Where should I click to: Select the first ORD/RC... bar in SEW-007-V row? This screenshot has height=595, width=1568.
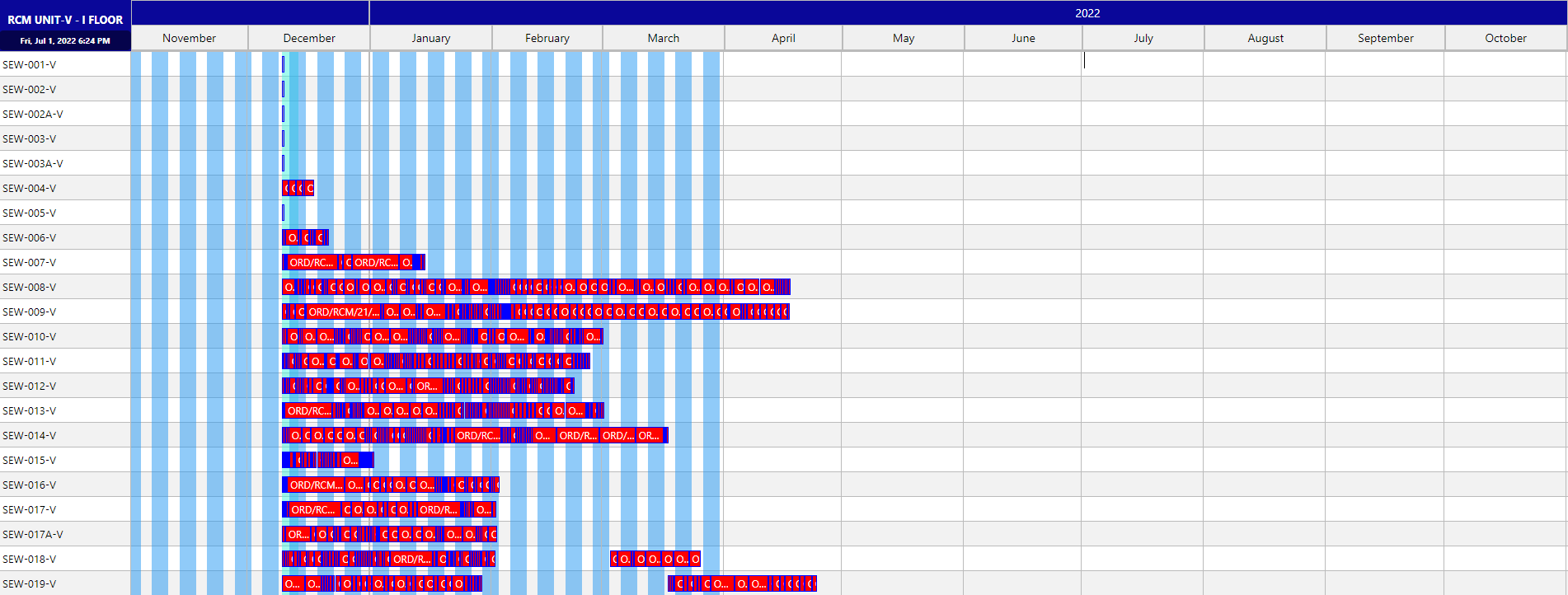click(x=311, y=262)
